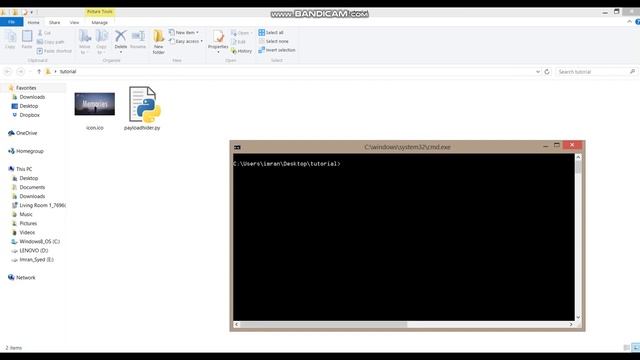Switch to the Manage ribbon tab
Viewport: 640px width, 360px height.
click(100, 22)
